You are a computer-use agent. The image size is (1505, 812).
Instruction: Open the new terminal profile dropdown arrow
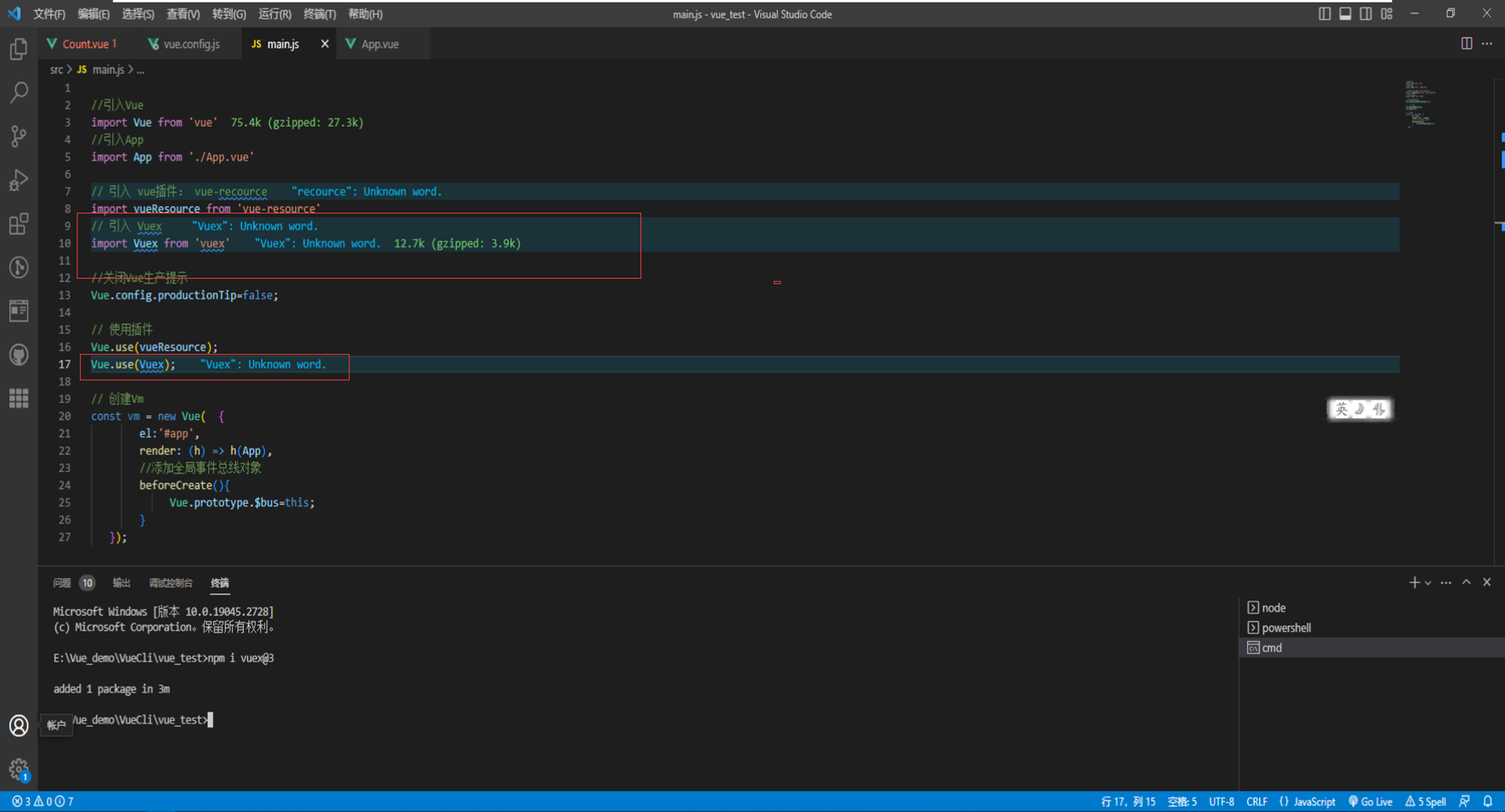pos(1428,583)
